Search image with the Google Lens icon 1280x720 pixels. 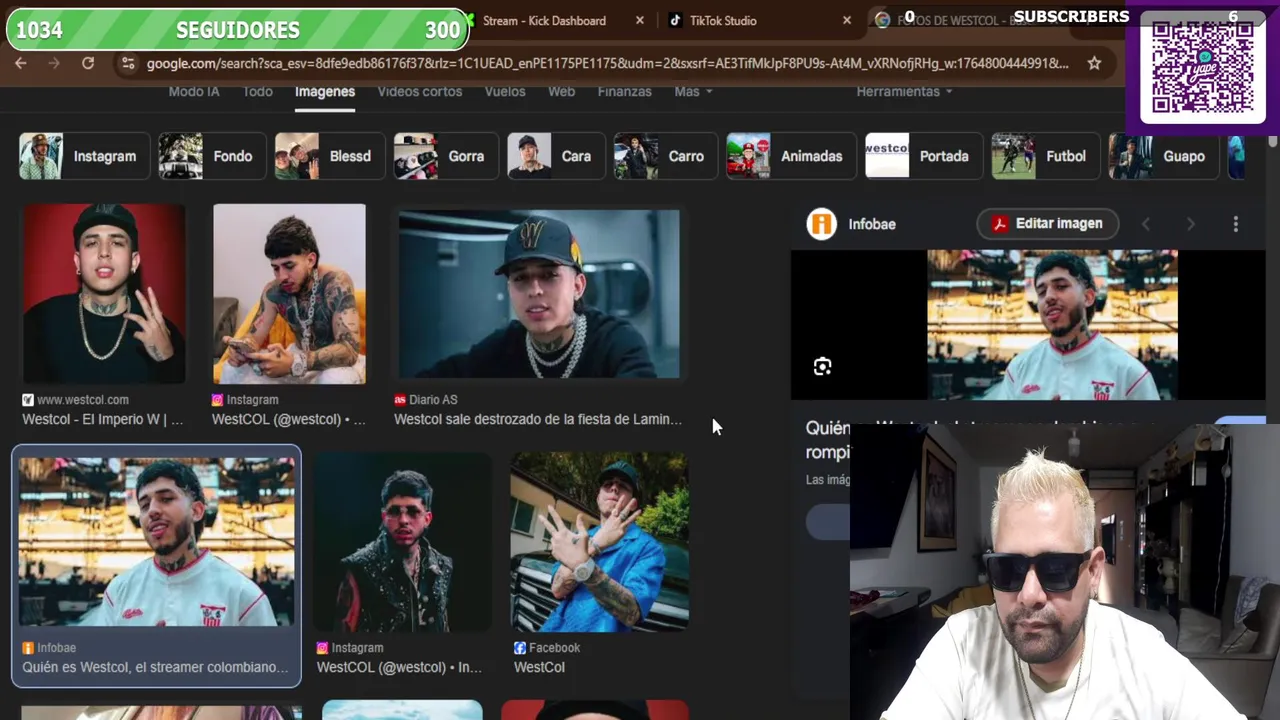pyautogui.click(x=822, y=367)
